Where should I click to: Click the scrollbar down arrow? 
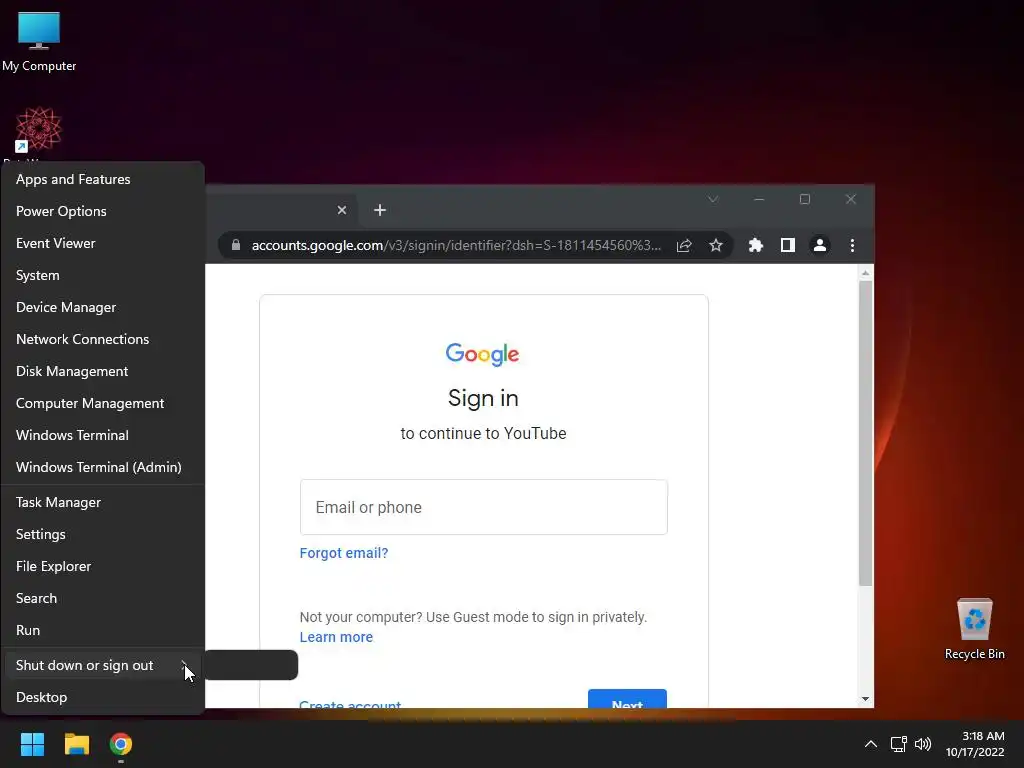coord(865,699)
